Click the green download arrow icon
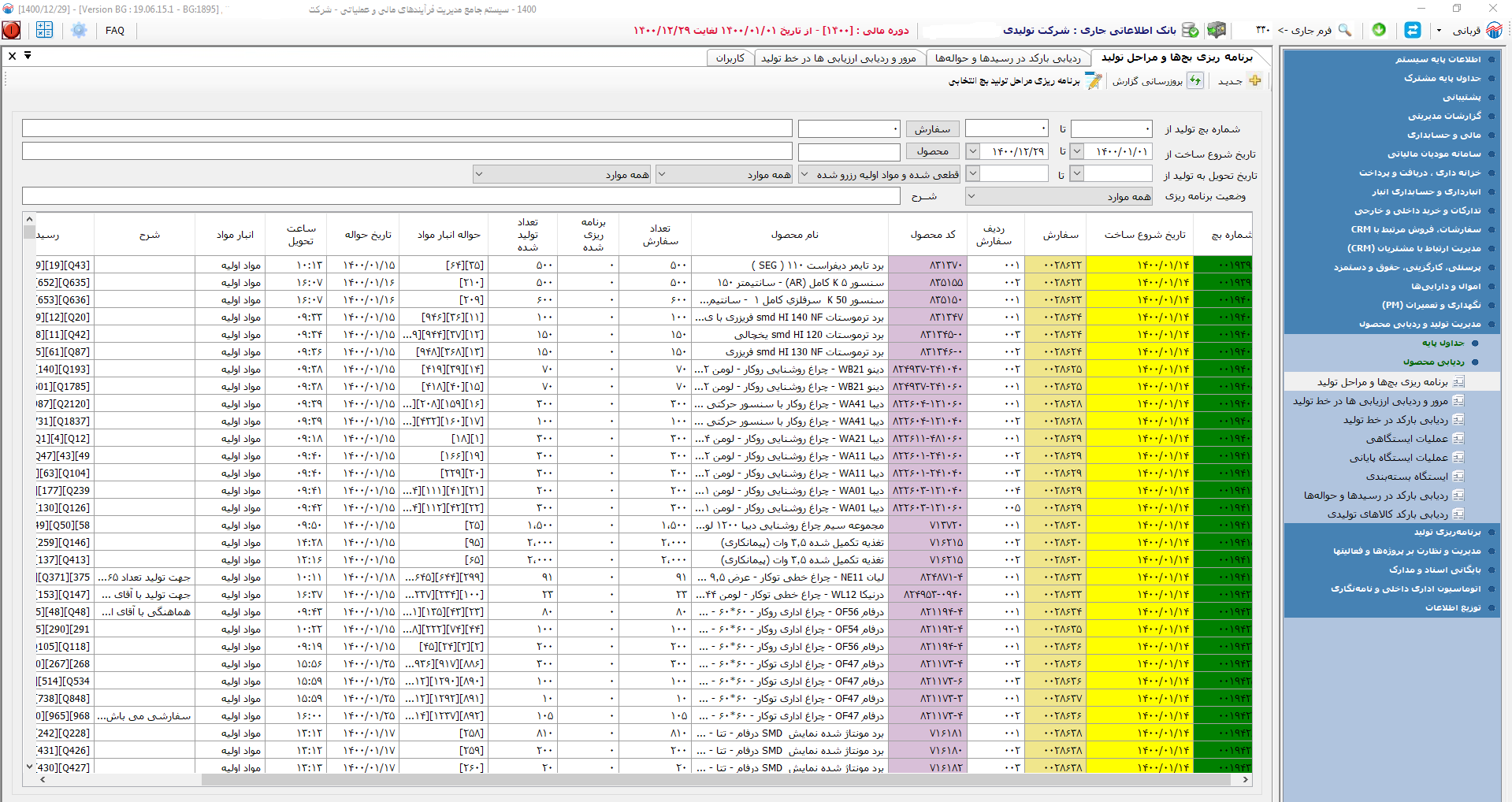Viewport: 1512px width, 802px height. (x=1379, y=30)
